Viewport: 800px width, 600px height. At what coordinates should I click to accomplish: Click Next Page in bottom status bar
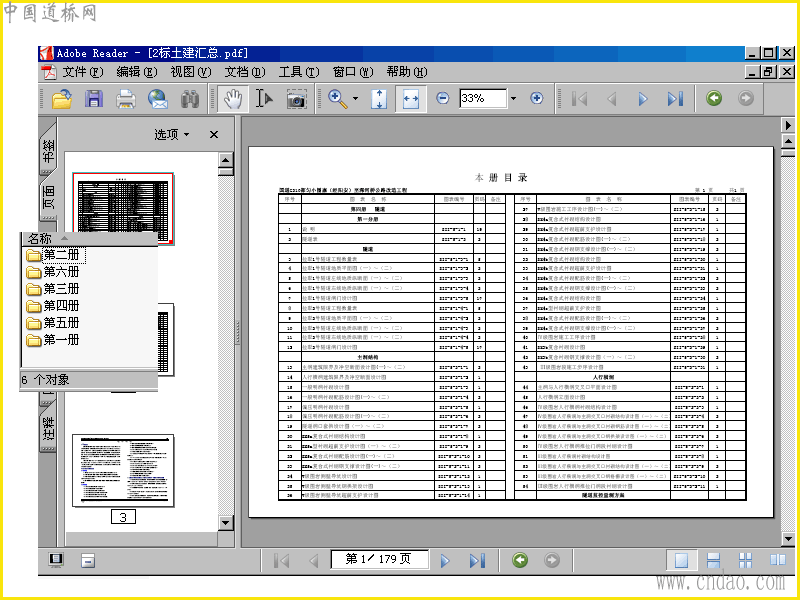445,561
